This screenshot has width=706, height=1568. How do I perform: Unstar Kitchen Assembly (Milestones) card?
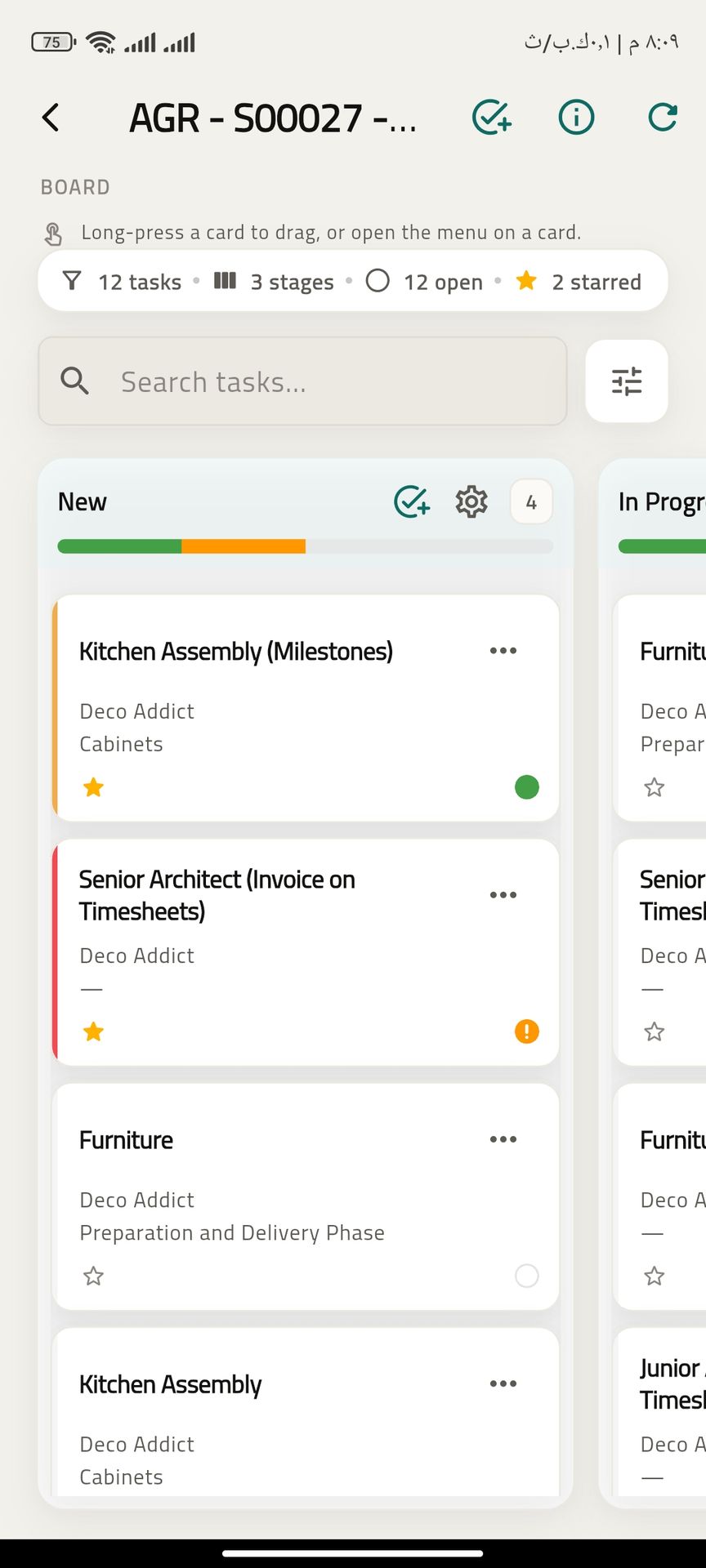click(x=94, y=787)
